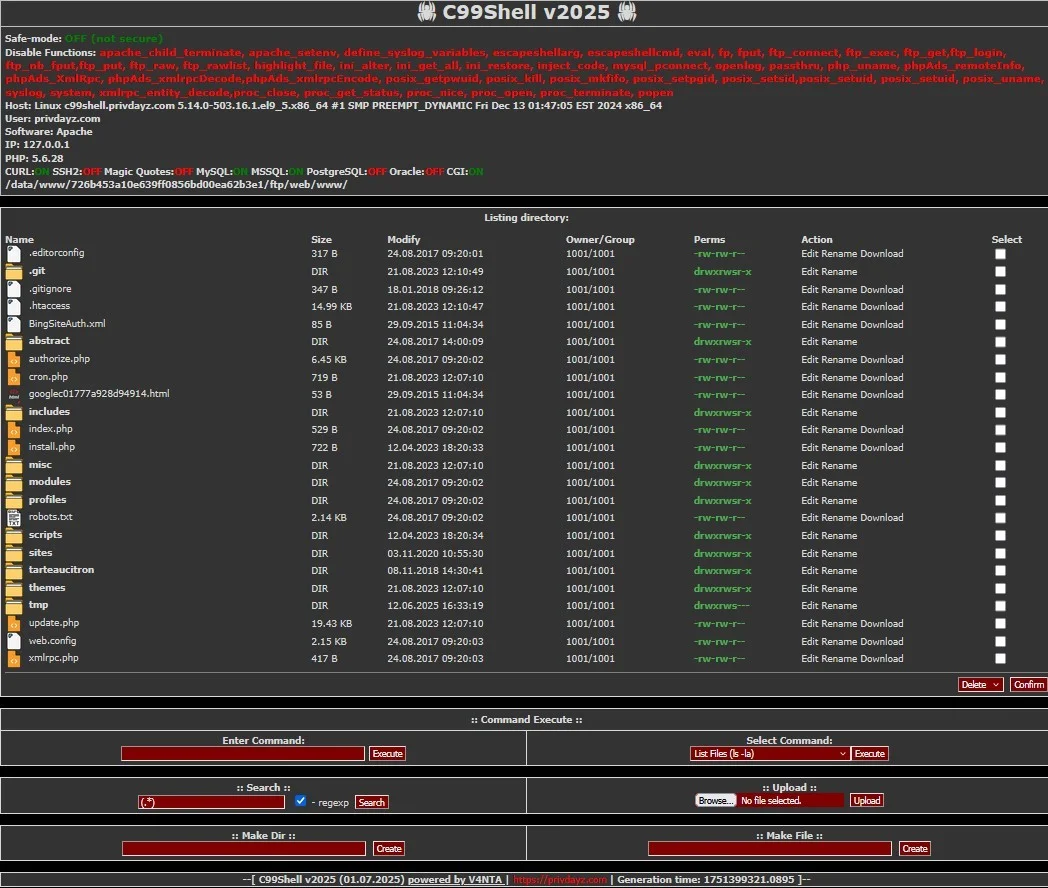Open the Delete action dropdown
The image size is (1048, 888).
pos(980,684)
